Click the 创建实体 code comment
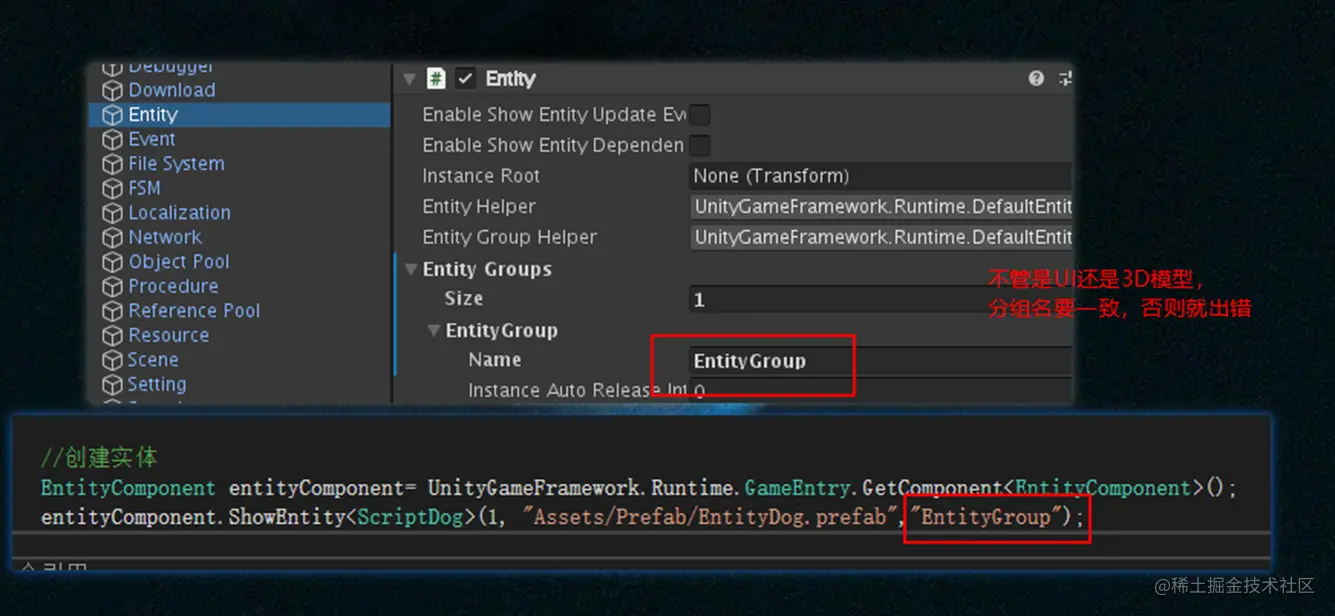The width and height of the screenshot is (1335, 616). [99, 458]
